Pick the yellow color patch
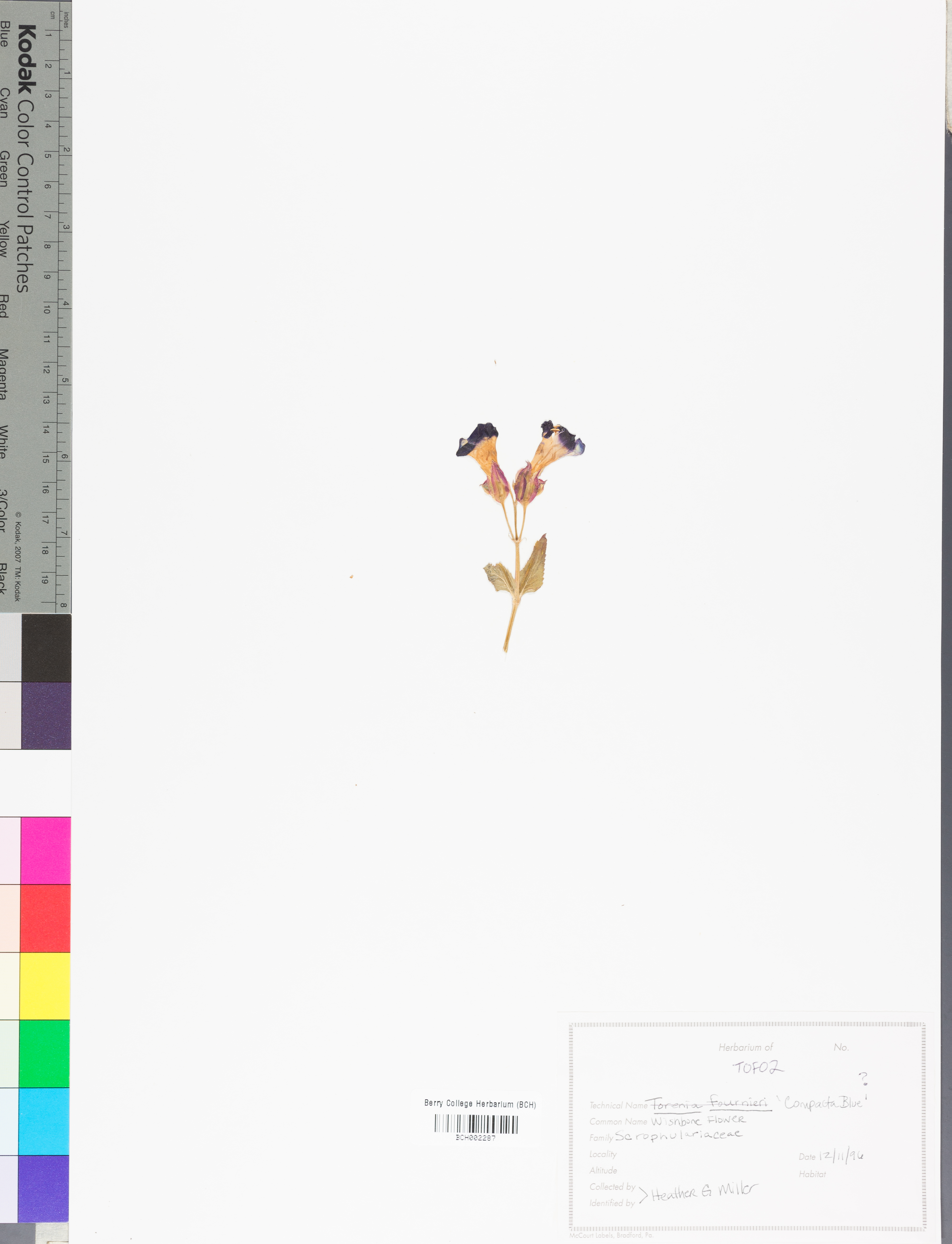This screenshot has height=1244, width=952. pos(45,986)
